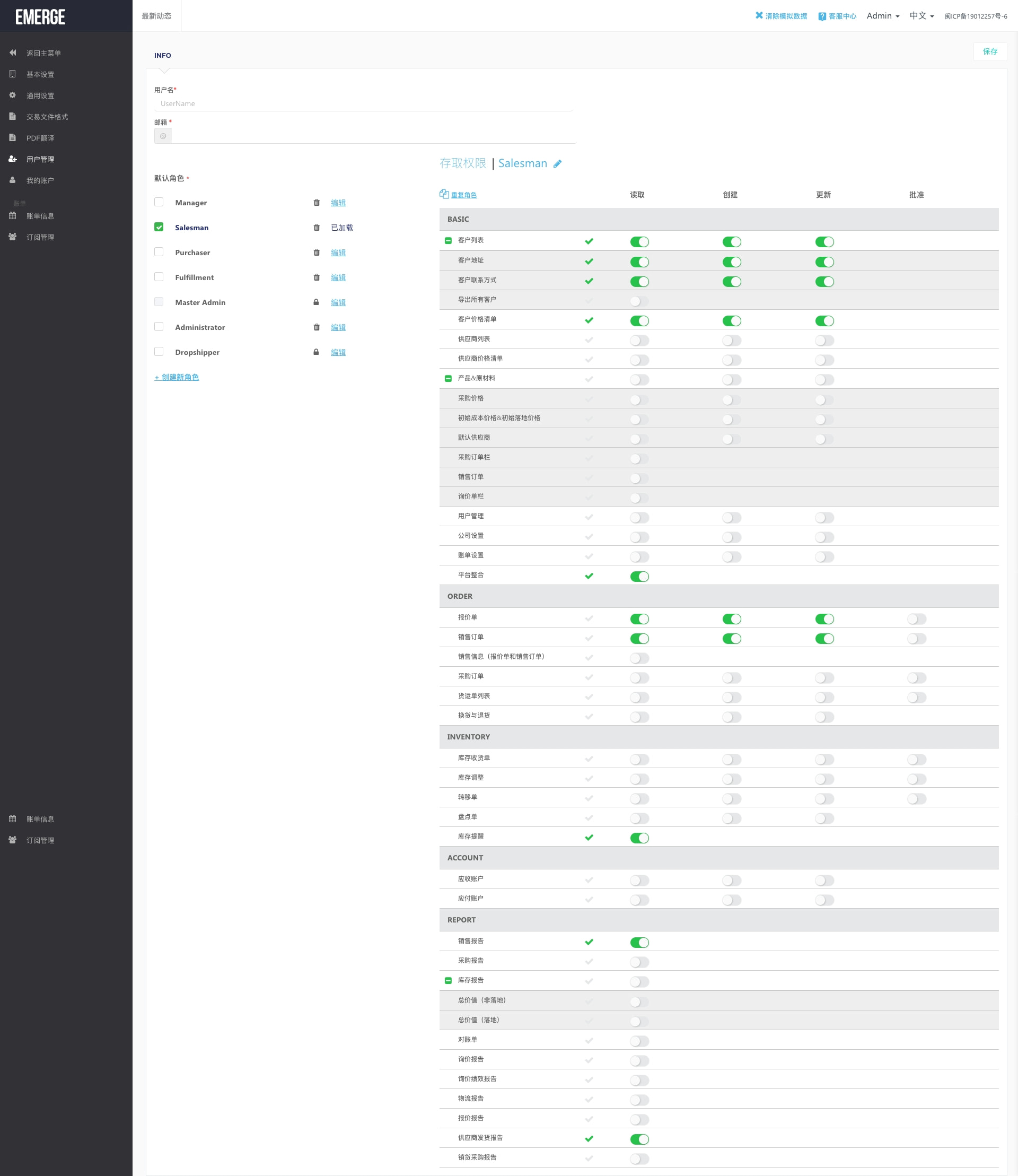Click the 用户管理 add-user icon
The height and width of the screenshot is (1176, 1018).
click(x=13, y=159)
